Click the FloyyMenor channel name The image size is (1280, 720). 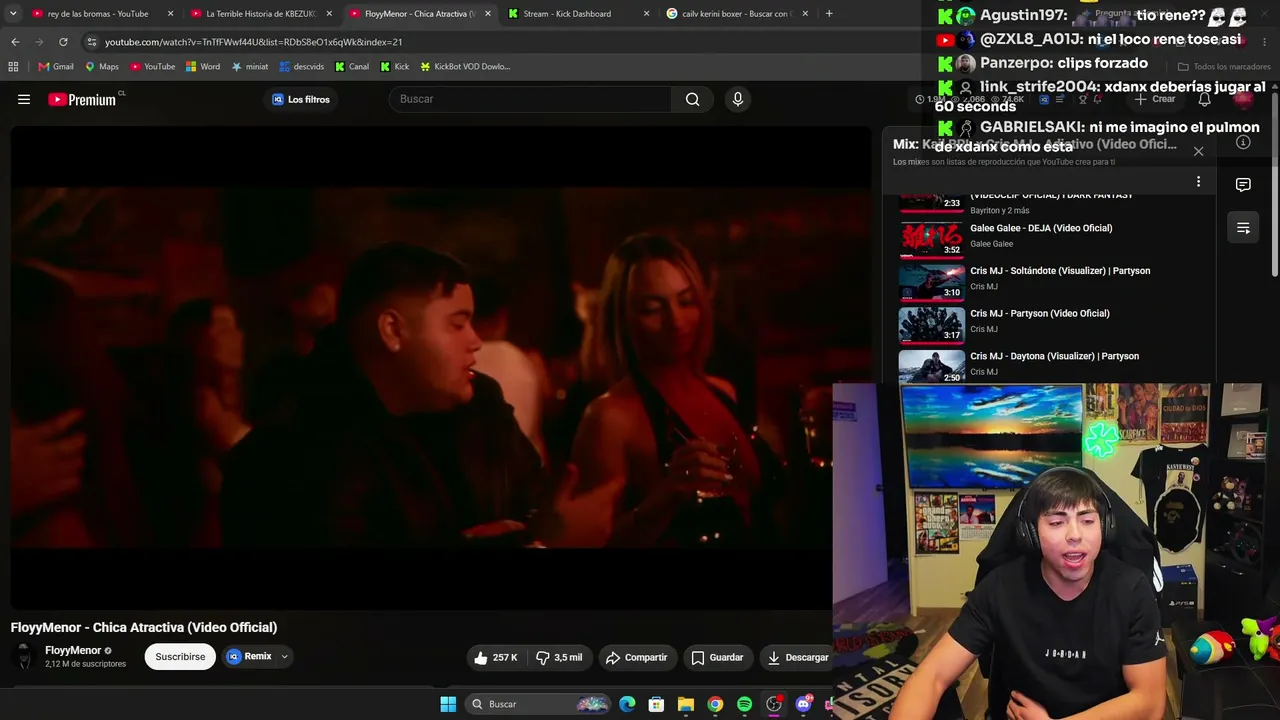pos(73,650)
